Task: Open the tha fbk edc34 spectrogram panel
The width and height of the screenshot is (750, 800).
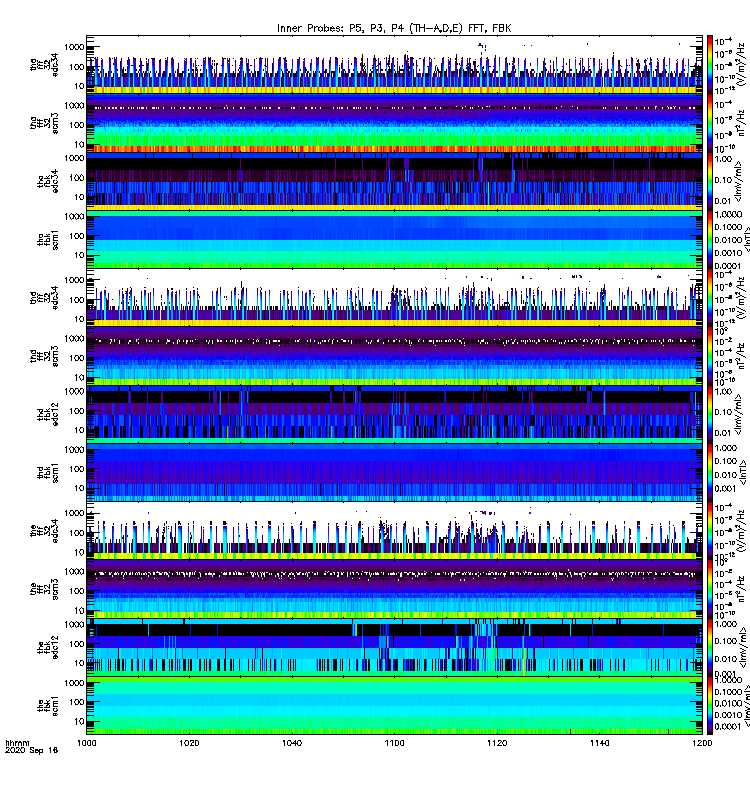Action: click(x=394, y=181)
